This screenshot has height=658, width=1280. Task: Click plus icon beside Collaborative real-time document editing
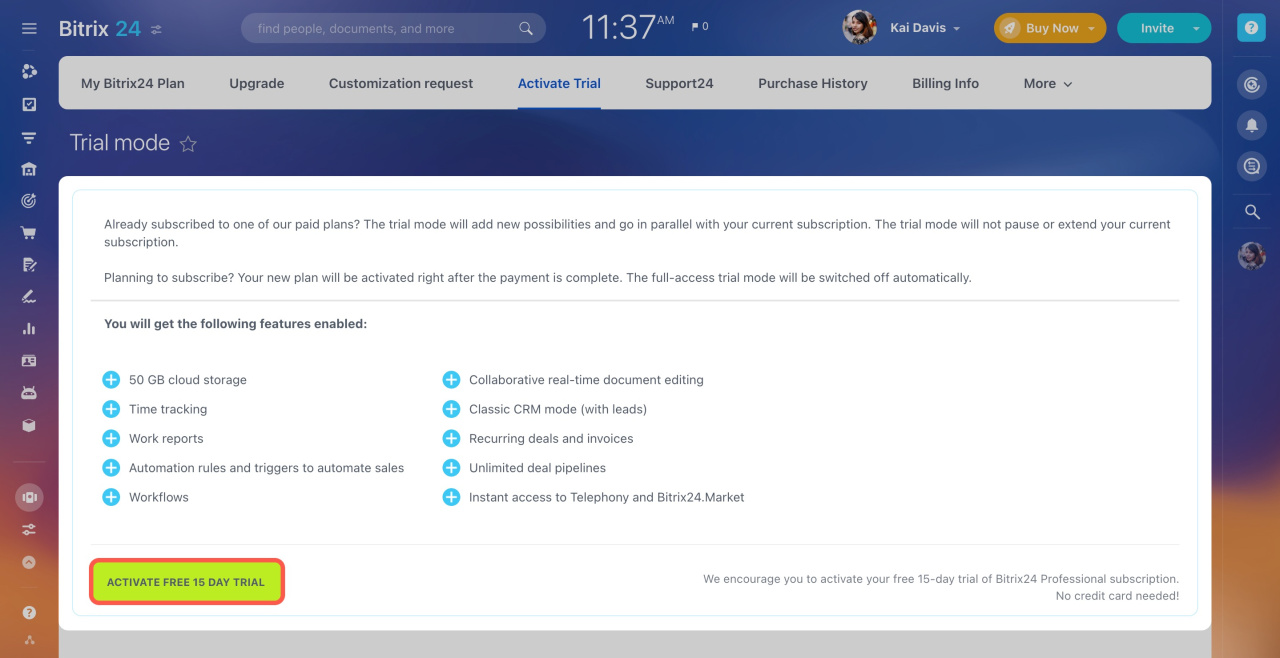tap(451, 380)
